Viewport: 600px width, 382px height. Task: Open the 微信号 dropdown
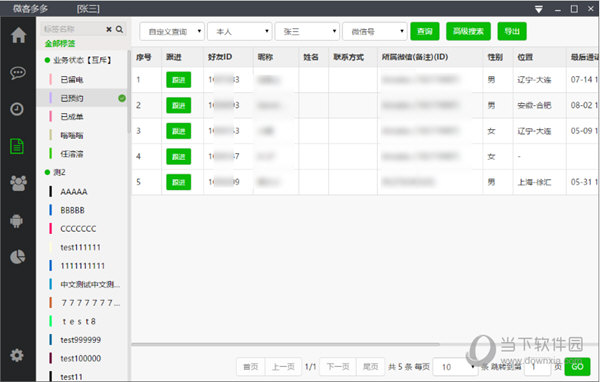tap(374, 31)
